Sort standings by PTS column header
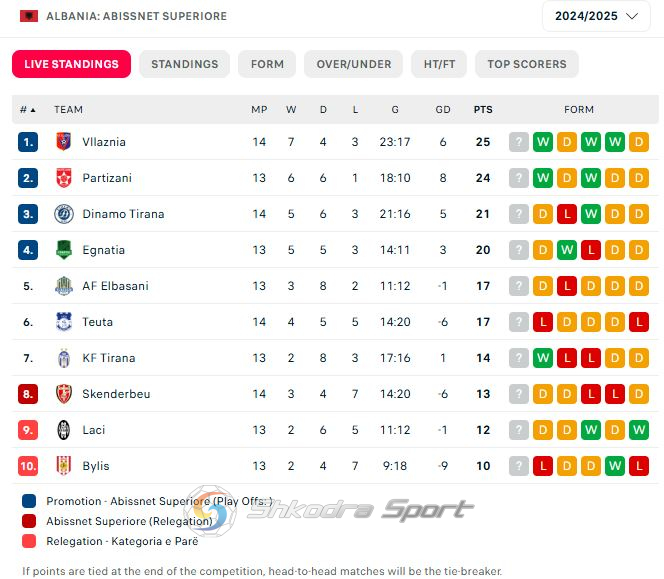The width and height of the screenshot is (664, 579). [483, 110]
